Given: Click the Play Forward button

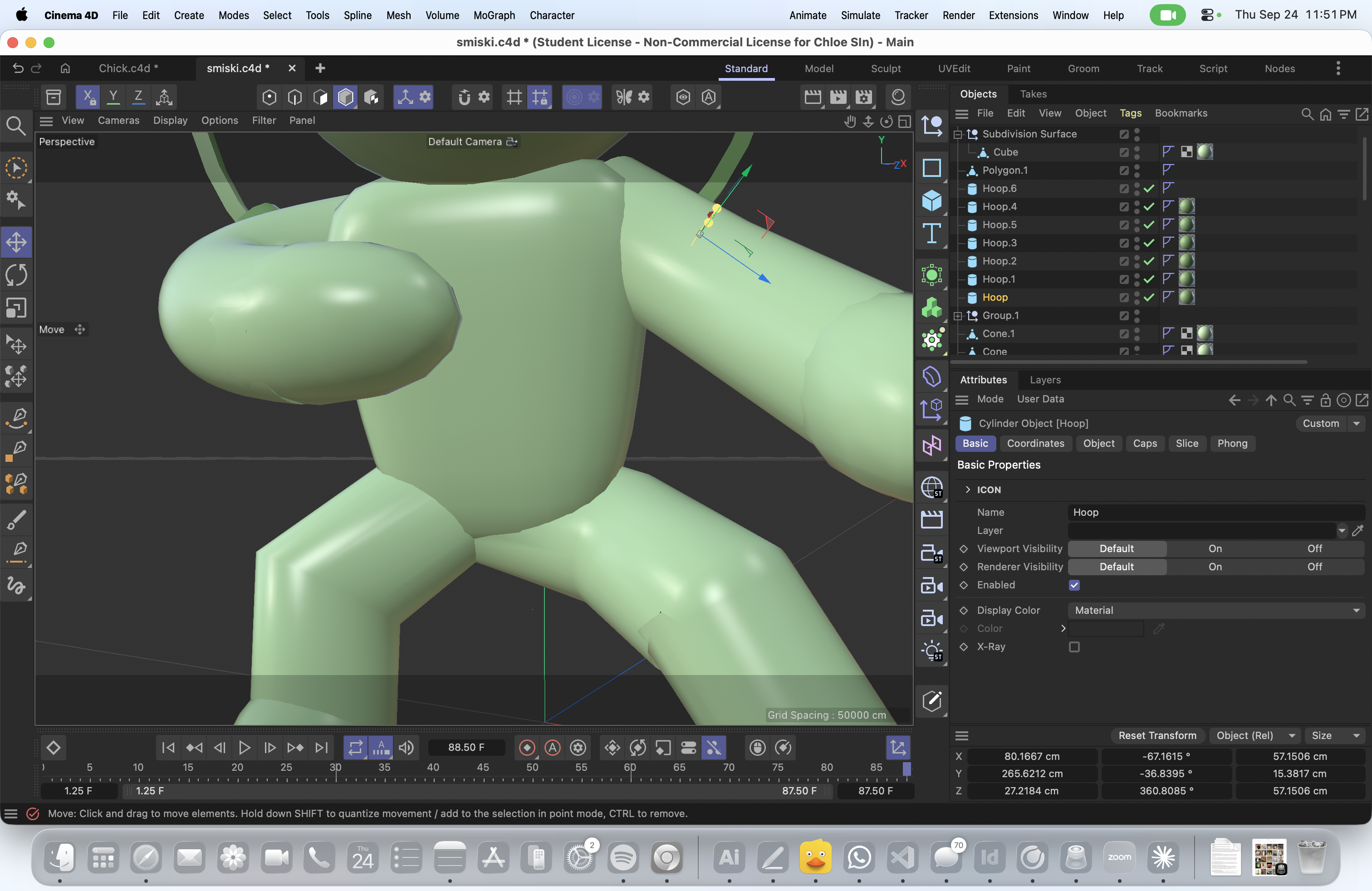Looking at the screenshot, I should [x=245, y=748].
